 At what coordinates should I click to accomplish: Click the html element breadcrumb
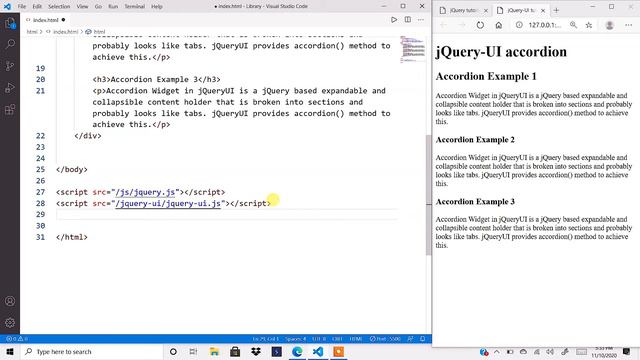coord(99,31)
